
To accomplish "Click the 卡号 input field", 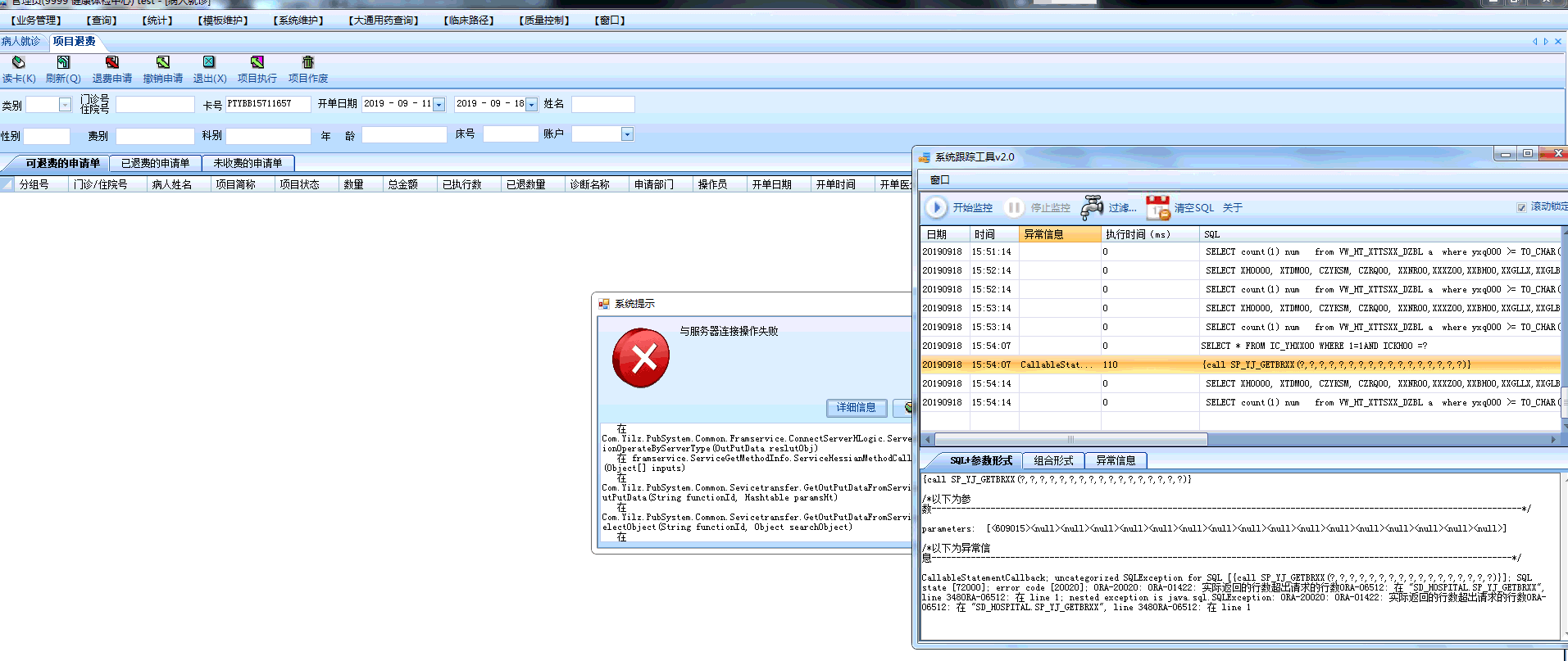I will [268, 104].
